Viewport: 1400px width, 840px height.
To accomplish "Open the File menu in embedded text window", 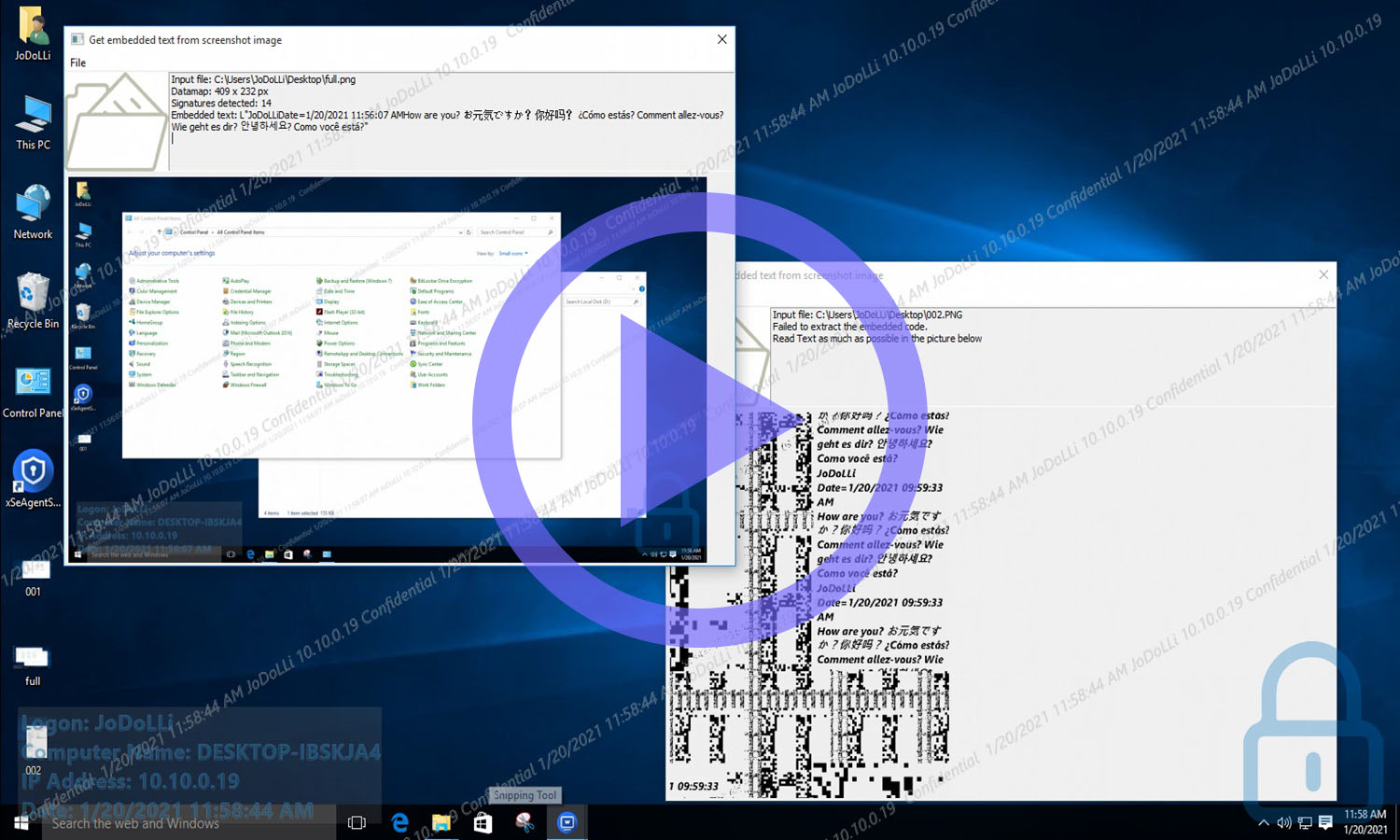I will [78, 63].
